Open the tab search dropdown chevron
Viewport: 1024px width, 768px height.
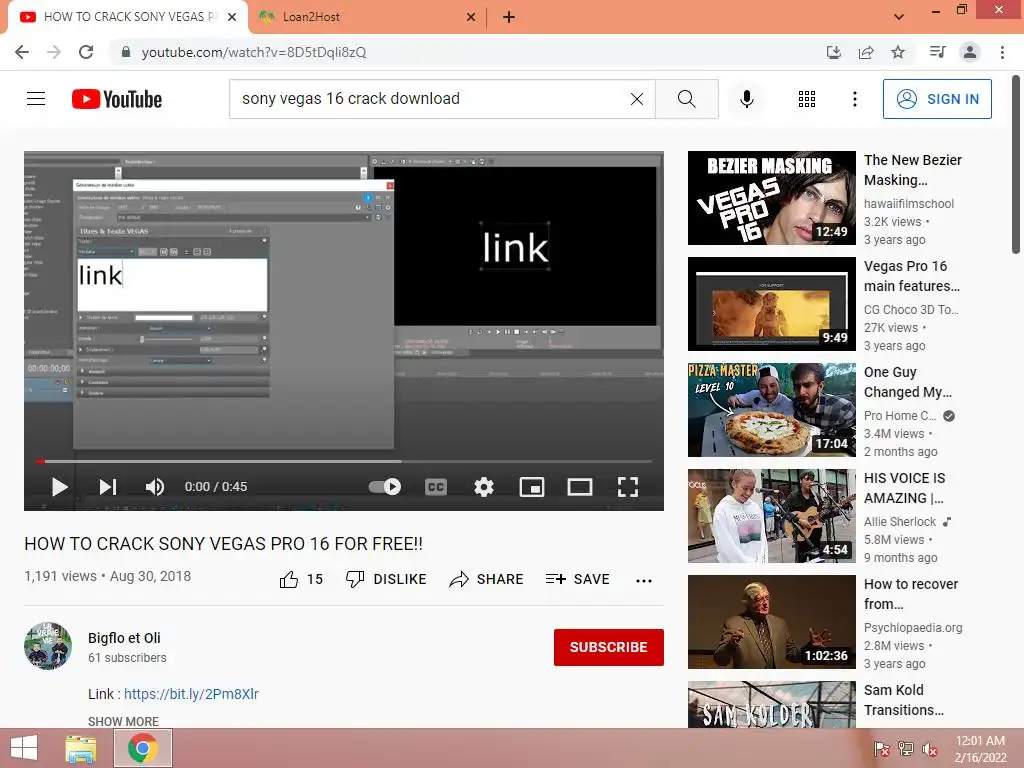tap(899, 17)
